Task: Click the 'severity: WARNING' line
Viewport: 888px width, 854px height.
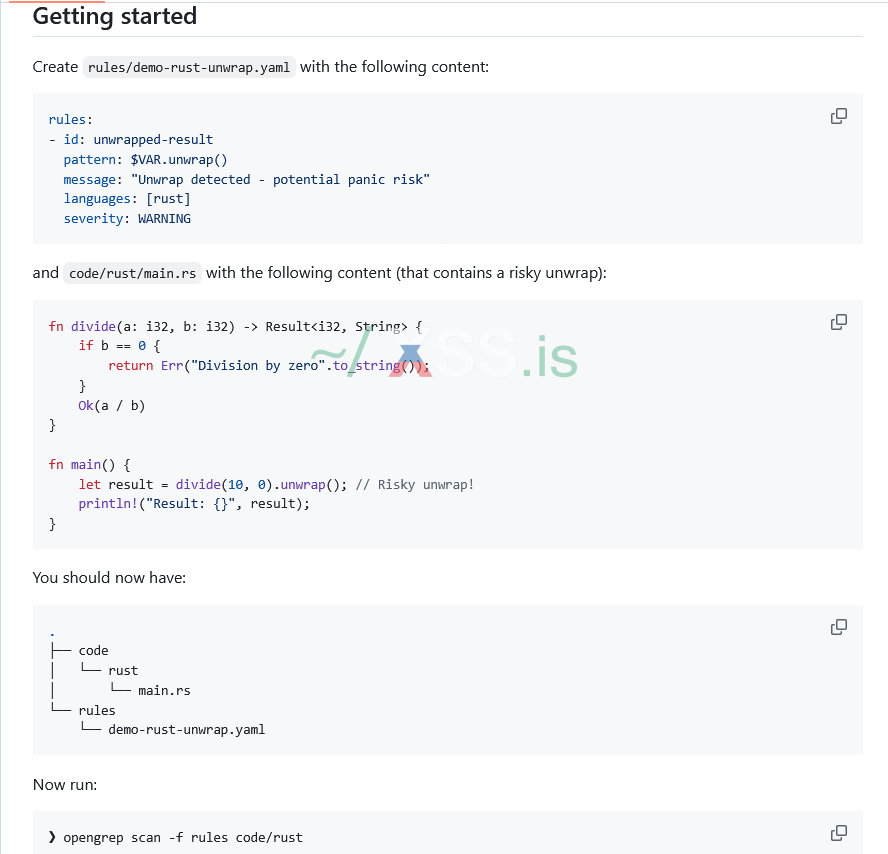Action: click(x=127, y=219)
